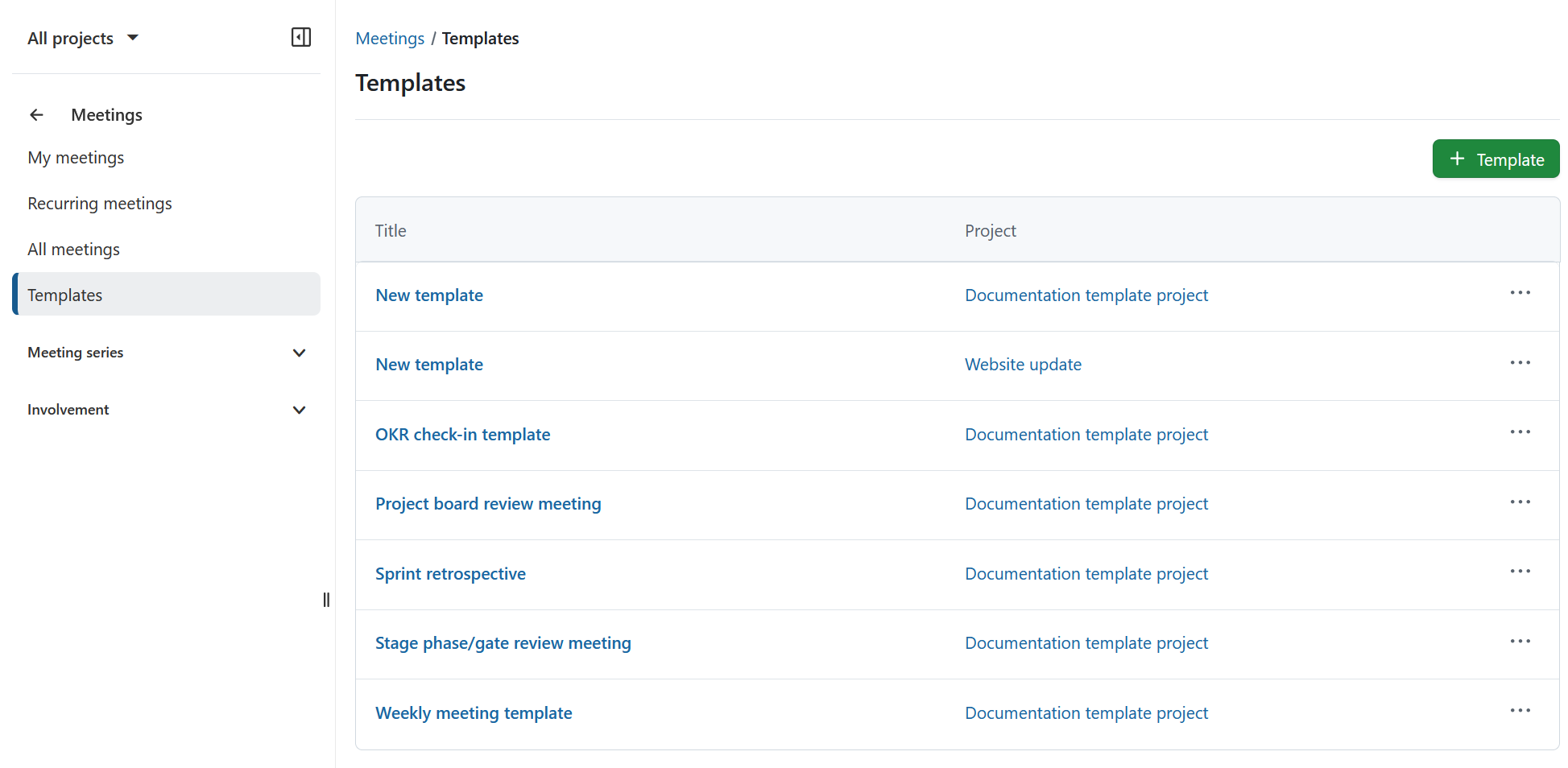
Task: Open the Meetings breadcrumb link
Action: point(390,38)
